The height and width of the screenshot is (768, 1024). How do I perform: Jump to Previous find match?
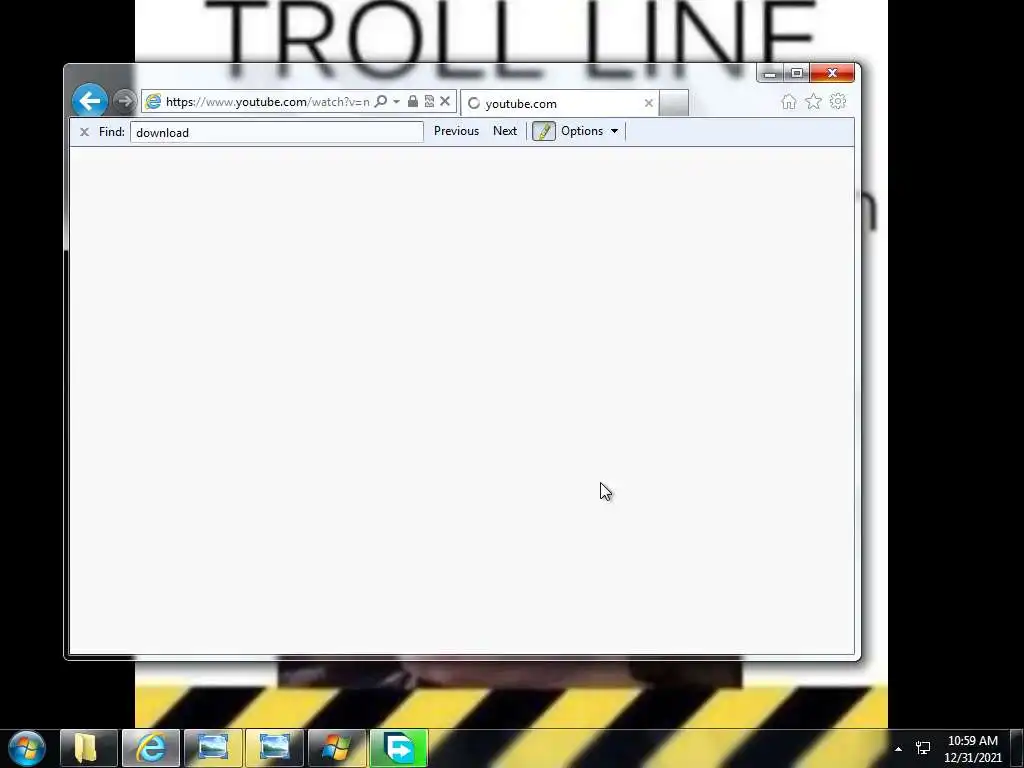click(x=456, y=131)
